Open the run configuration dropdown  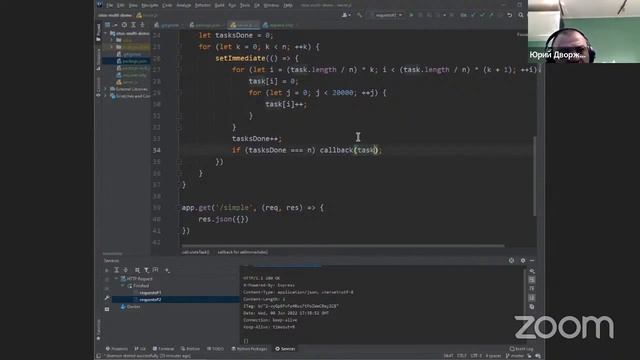coord(388,15)
